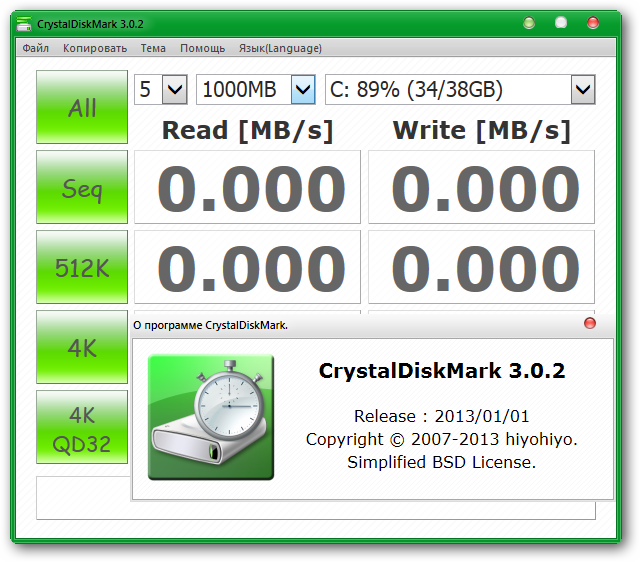Open the Тема menu
640x562 pixels.
(x=153, y=48)
